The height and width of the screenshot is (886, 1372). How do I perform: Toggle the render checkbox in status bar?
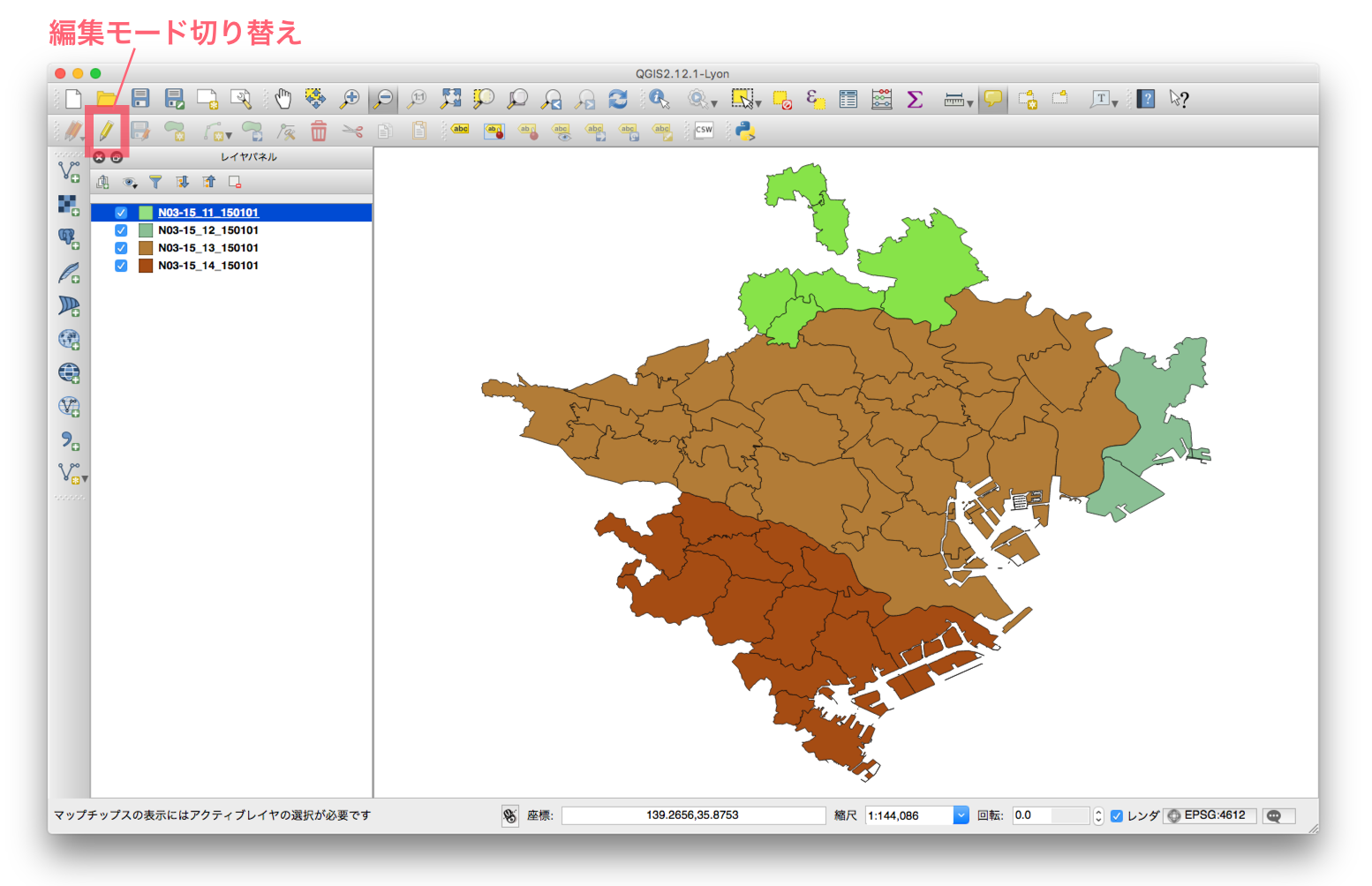tap(1117, 815)
